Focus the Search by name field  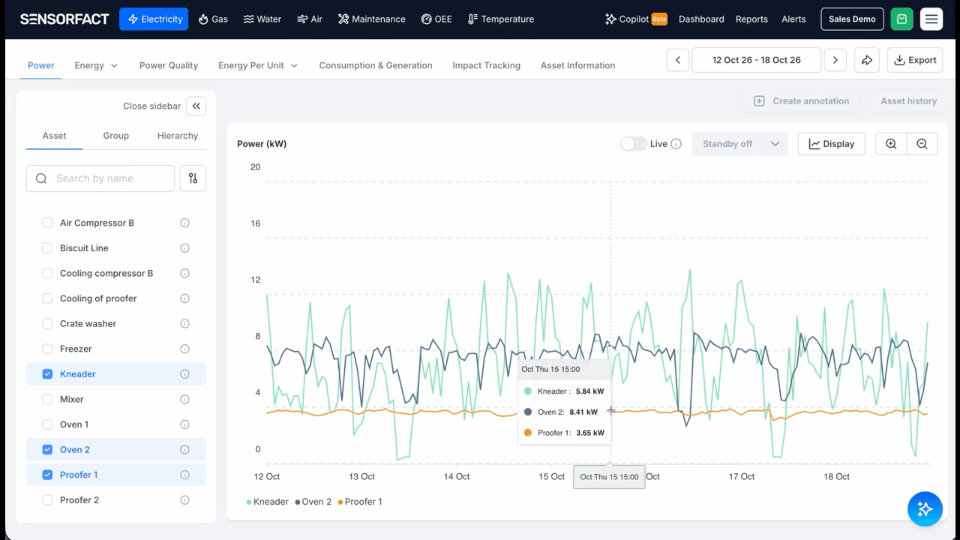(100, 178)
